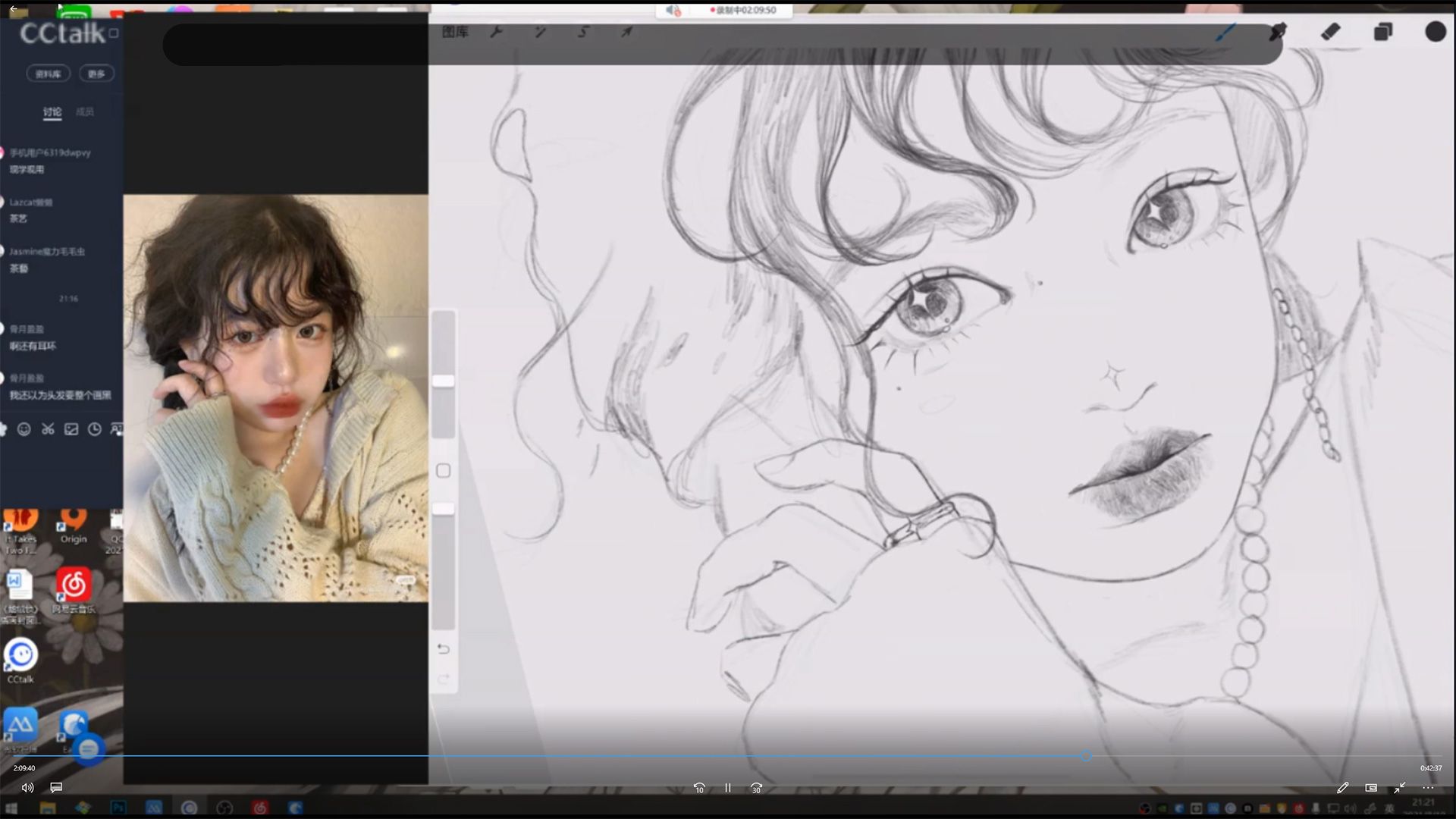The width and height of the screenshot is (1456, 819).
Task: Switch to the CCtalk 成员 tab
Action: tap(85, 112)
